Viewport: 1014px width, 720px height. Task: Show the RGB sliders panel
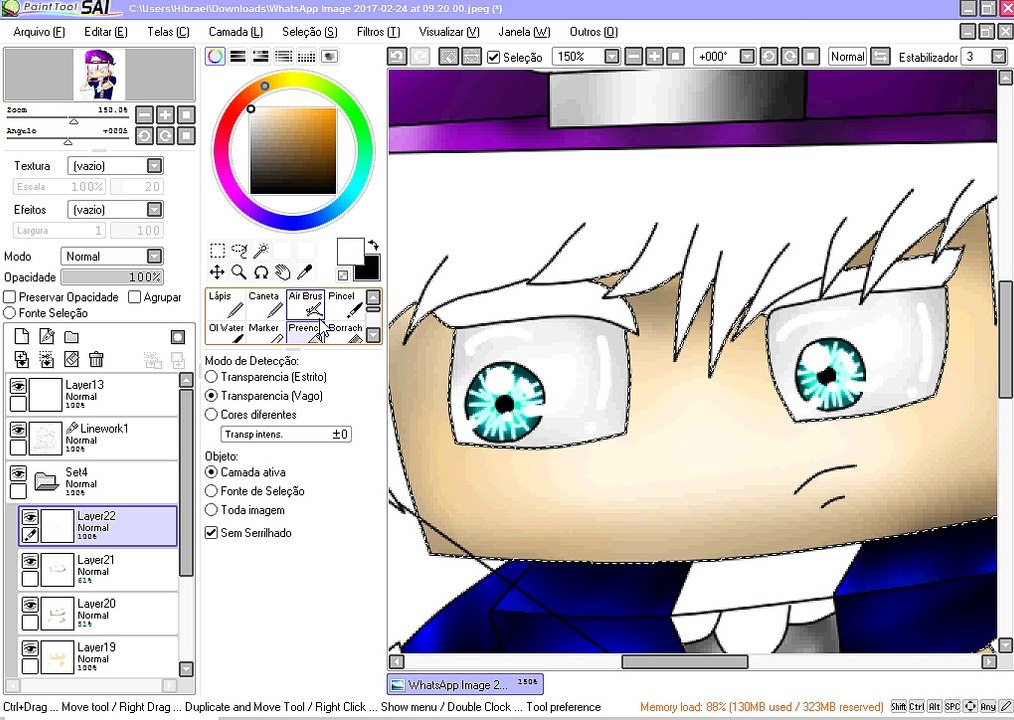tap(238, 56)
